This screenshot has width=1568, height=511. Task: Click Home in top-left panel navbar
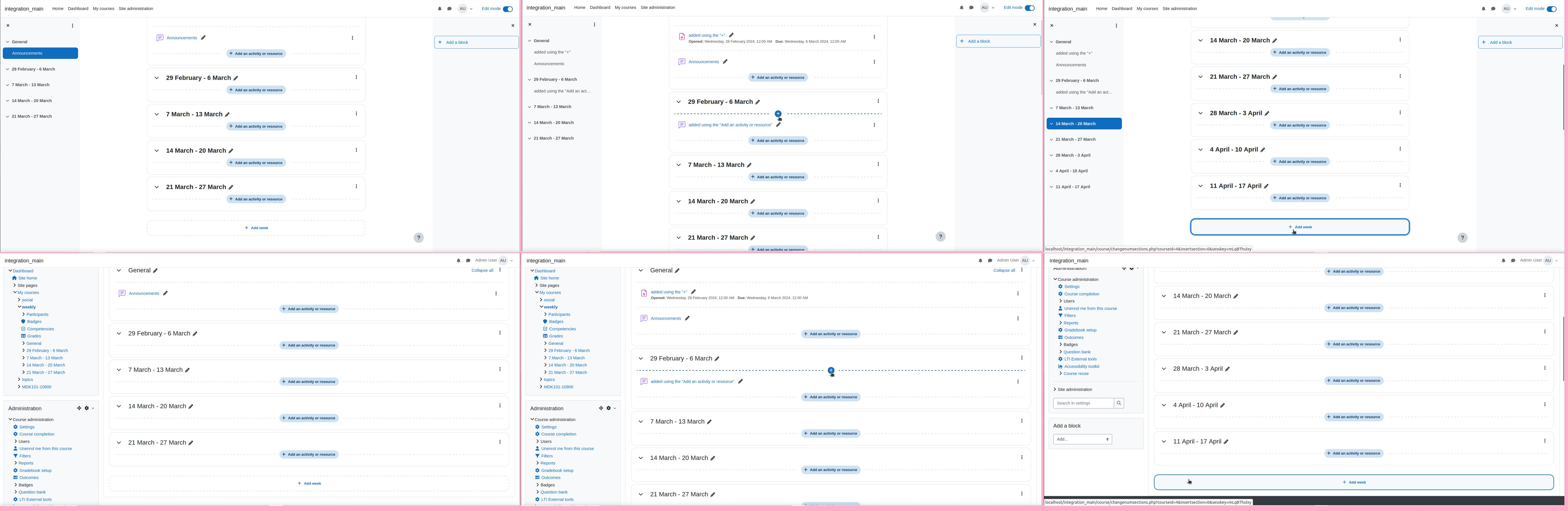tap(58, 9)
